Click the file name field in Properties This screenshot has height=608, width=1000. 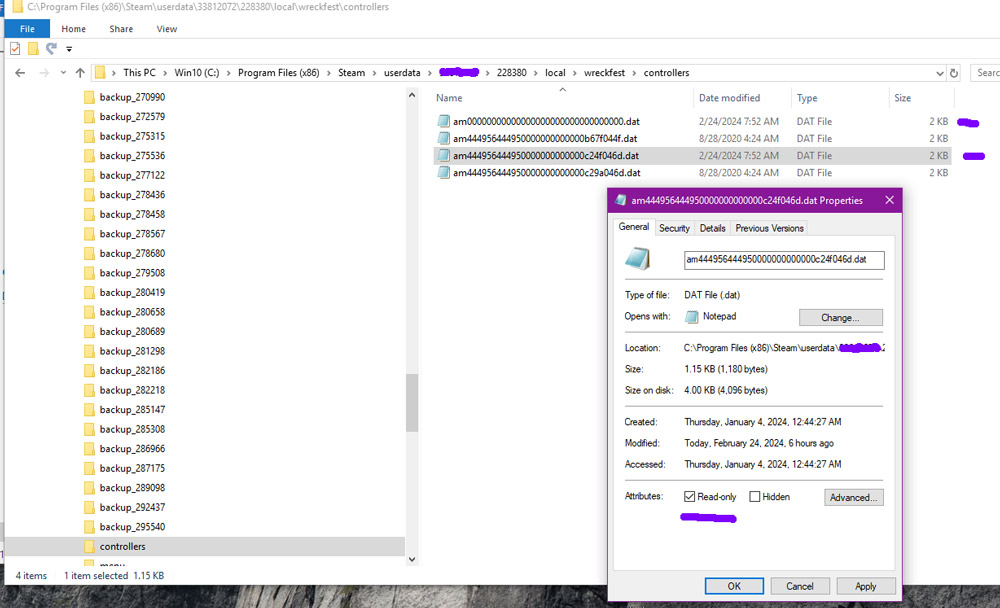click(x=784, y=260)
